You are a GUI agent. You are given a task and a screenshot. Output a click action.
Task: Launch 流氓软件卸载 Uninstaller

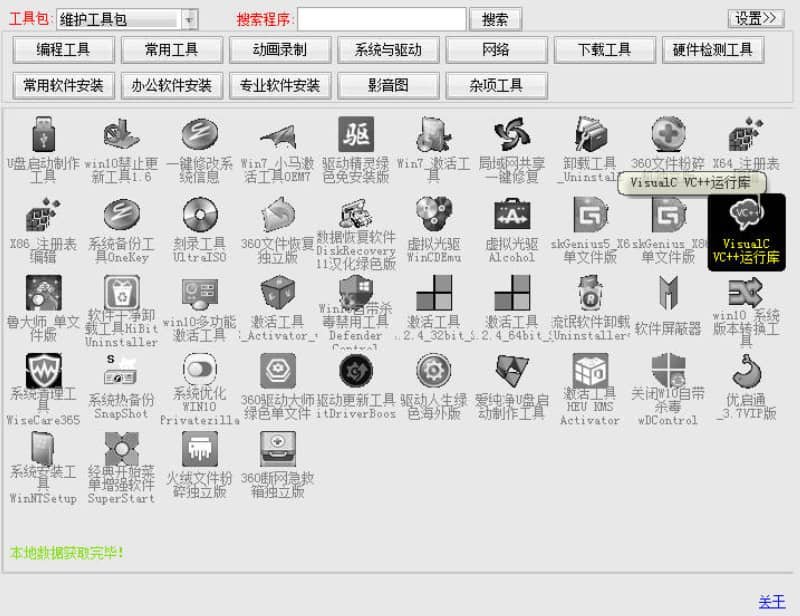coord(590,308)
